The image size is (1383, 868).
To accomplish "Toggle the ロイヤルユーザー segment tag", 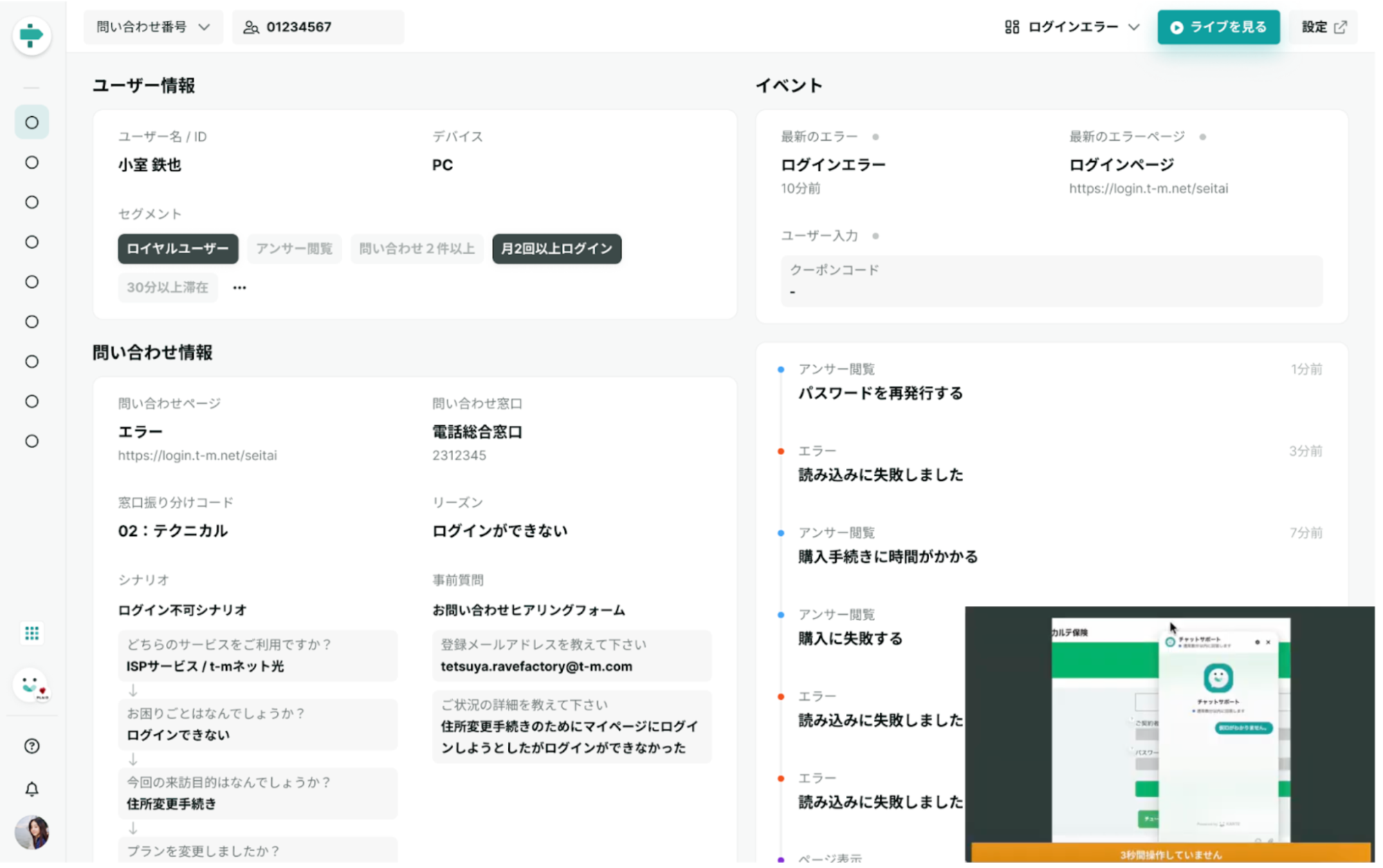I will coord(178,248).
